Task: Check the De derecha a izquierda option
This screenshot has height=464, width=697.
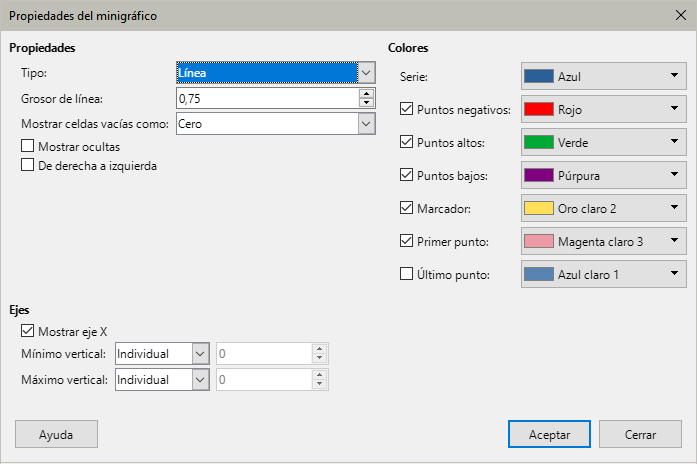Action: point(28,165)
